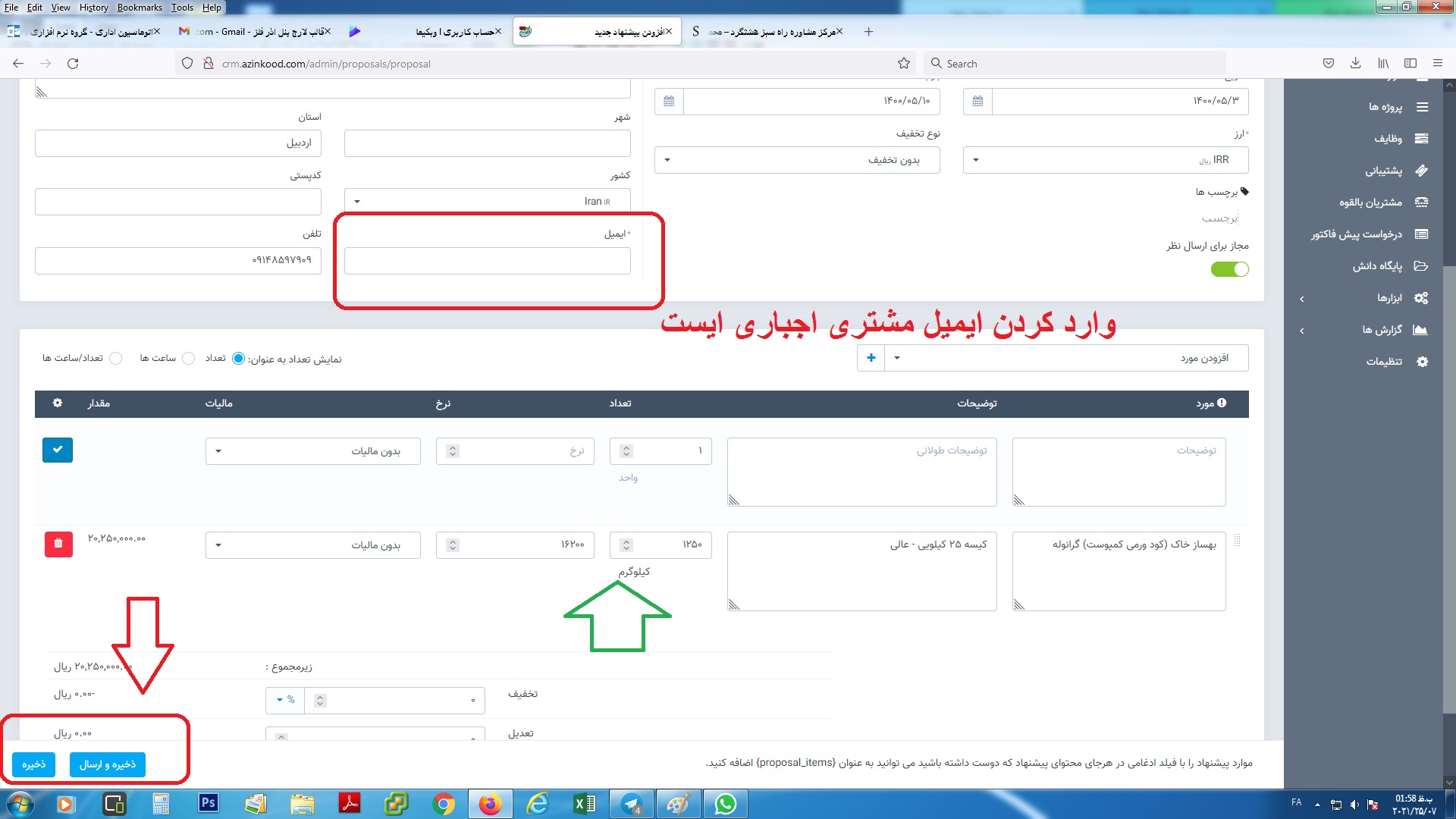
Task: Expand Utilities (ابزارها) submenu chevron
Action: coord(1301,299)
